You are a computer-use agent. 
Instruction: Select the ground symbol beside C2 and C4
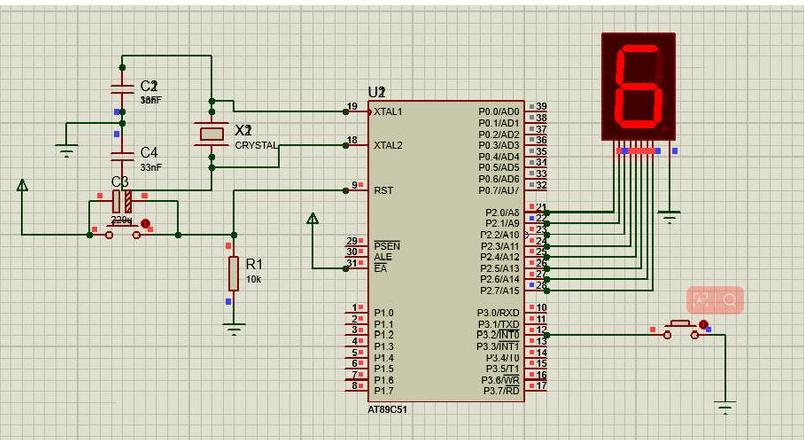click(x=67, y=150)
